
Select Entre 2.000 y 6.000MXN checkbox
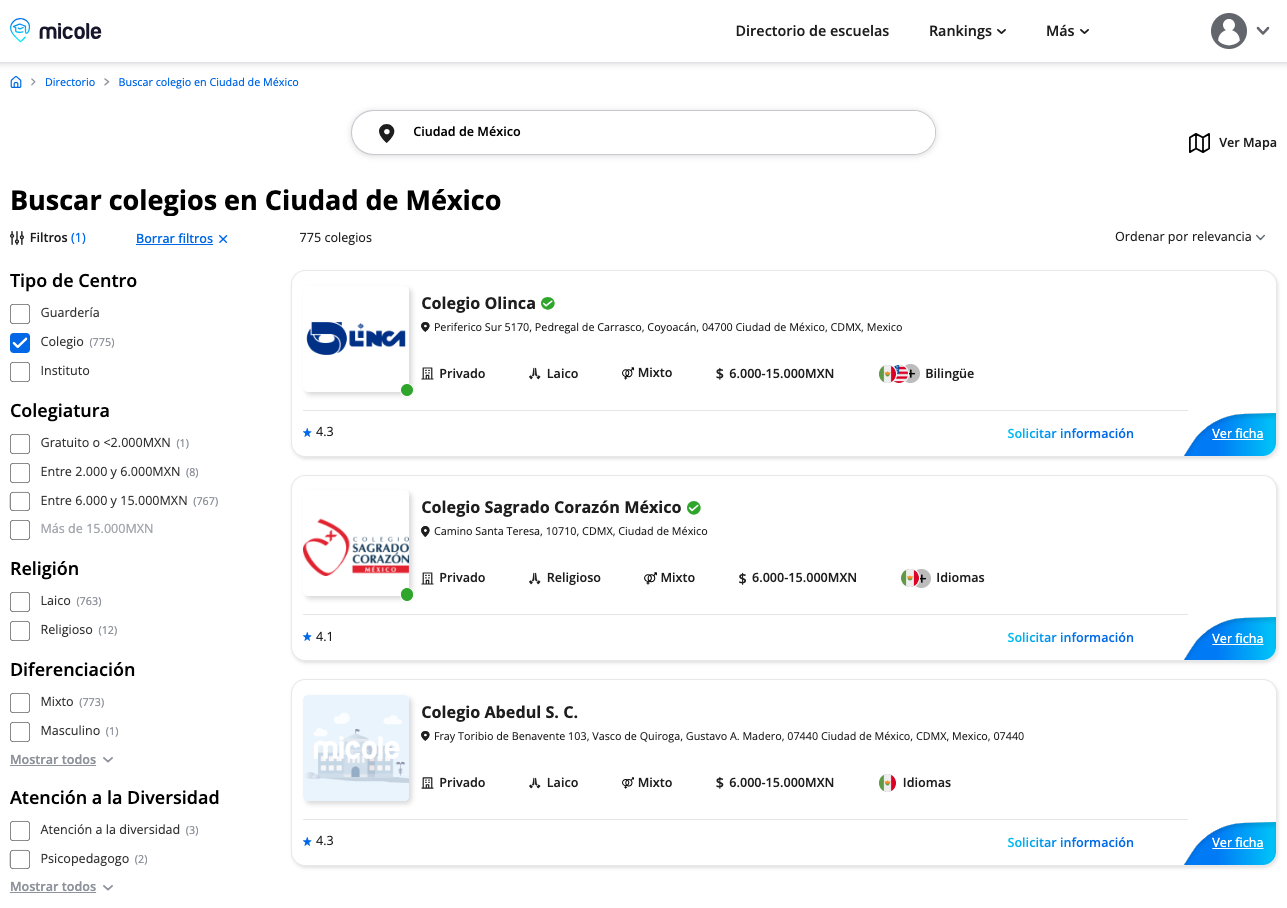(20, 472)
